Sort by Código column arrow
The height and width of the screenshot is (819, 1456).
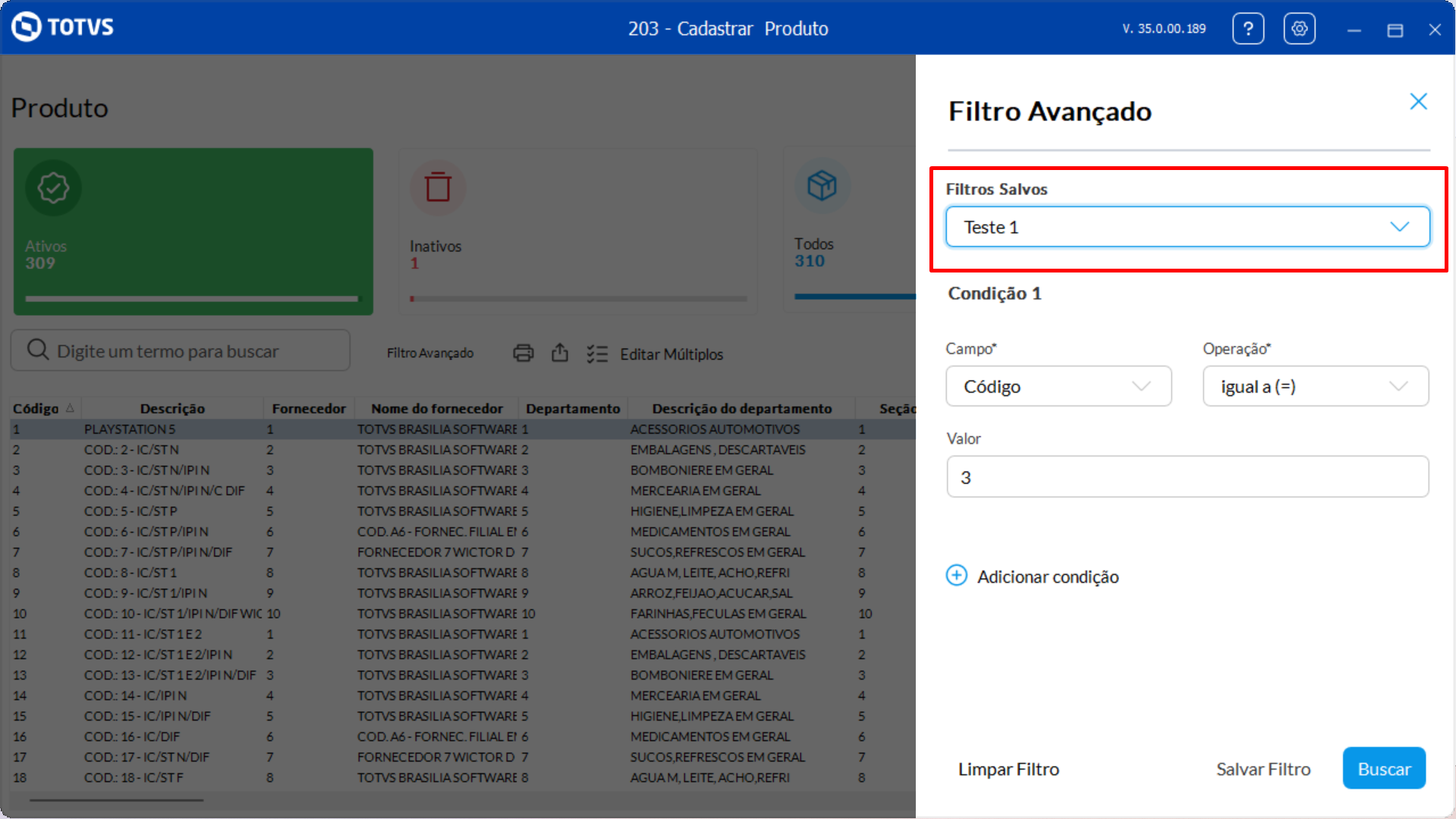click(x=70, y=408)
